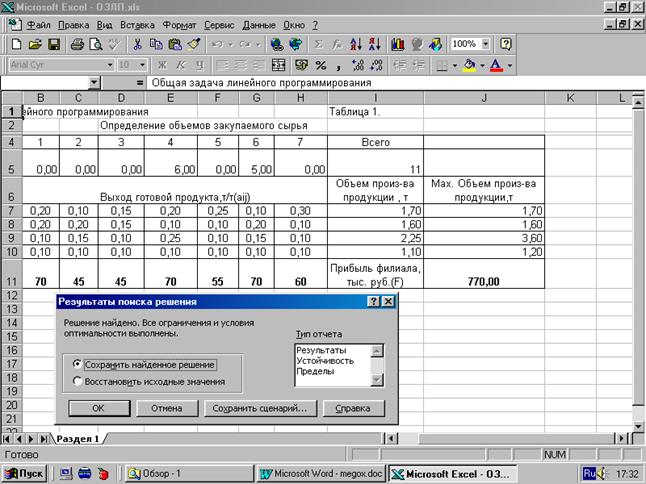Open Office Assistant help icon
The height and width of the screenshot is (484, 646).
point(506,44)
